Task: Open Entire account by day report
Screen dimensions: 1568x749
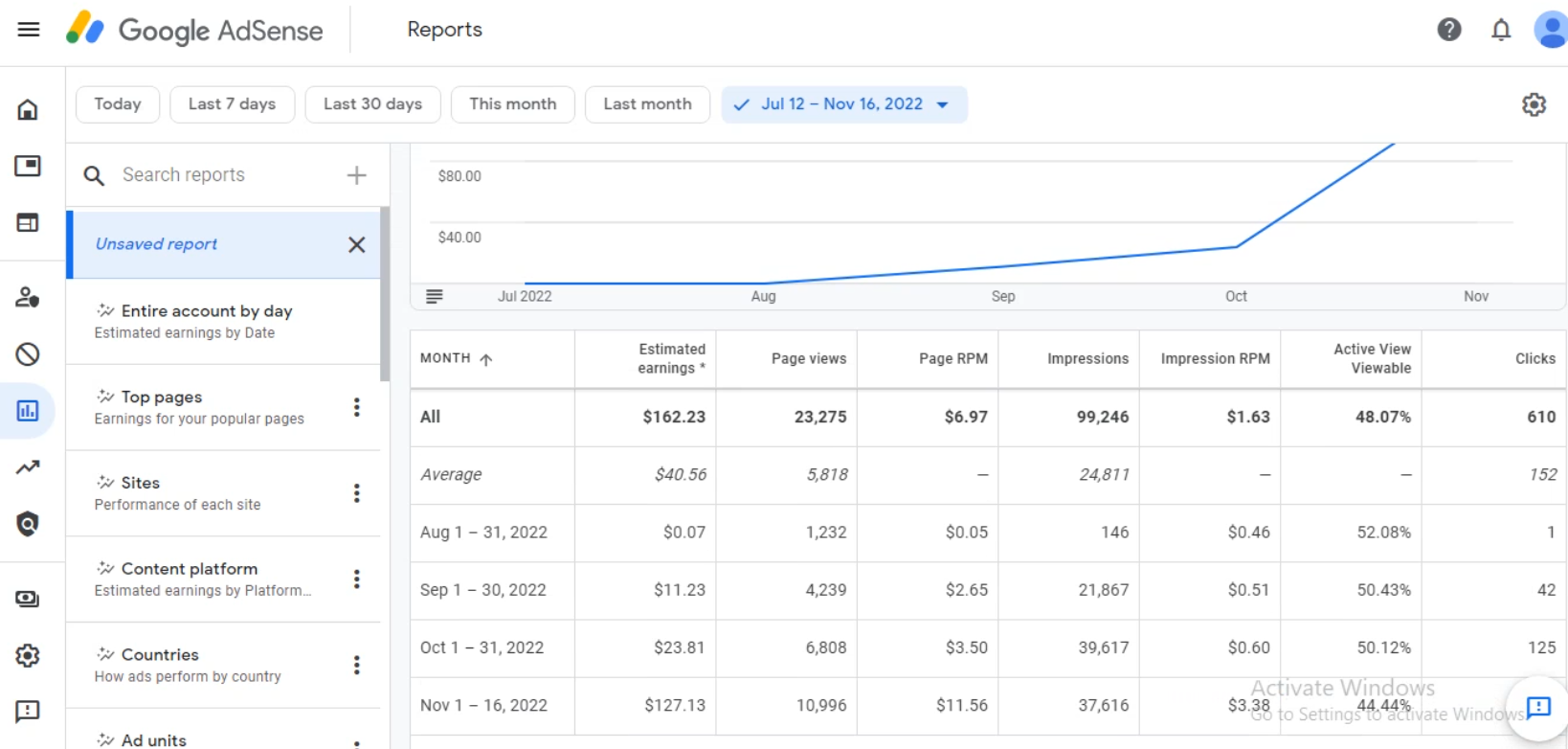Action: (x=223, y=322)
